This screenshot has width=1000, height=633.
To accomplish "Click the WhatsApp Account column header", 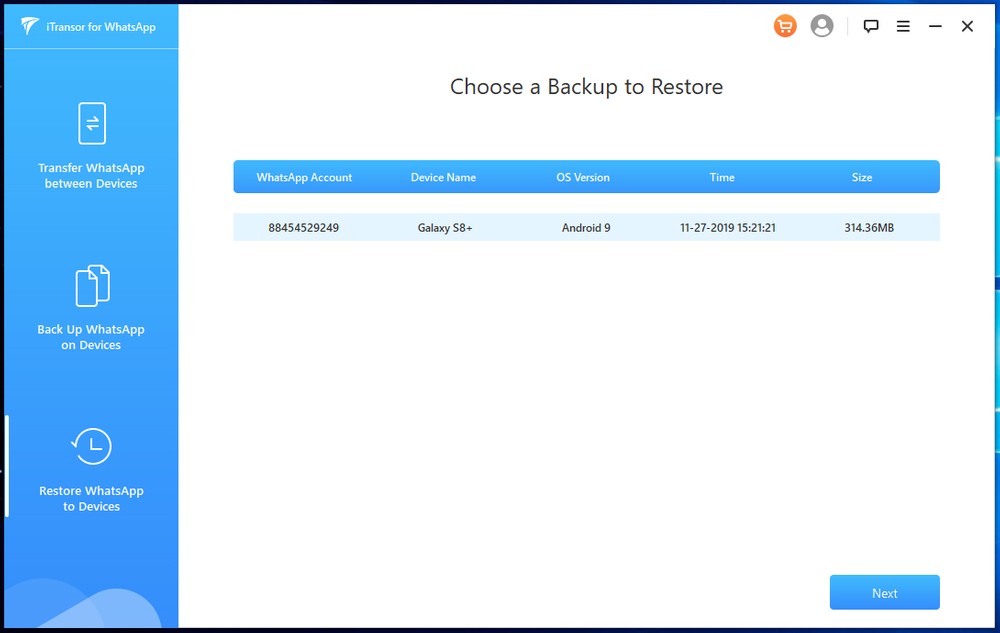I will [304, 177].
